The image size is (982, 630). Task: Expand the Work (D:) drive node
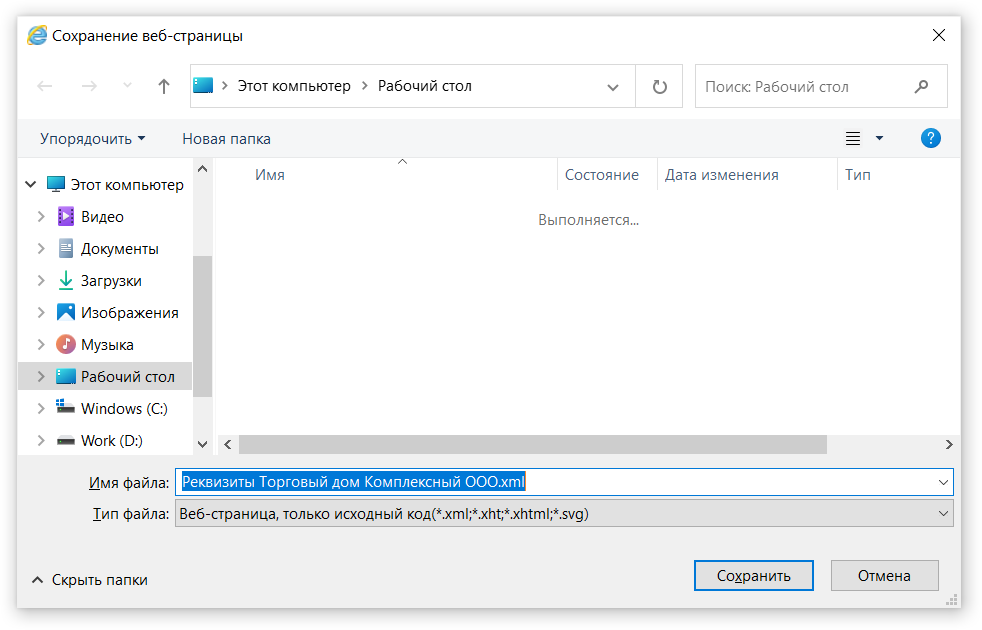(41, 441)
